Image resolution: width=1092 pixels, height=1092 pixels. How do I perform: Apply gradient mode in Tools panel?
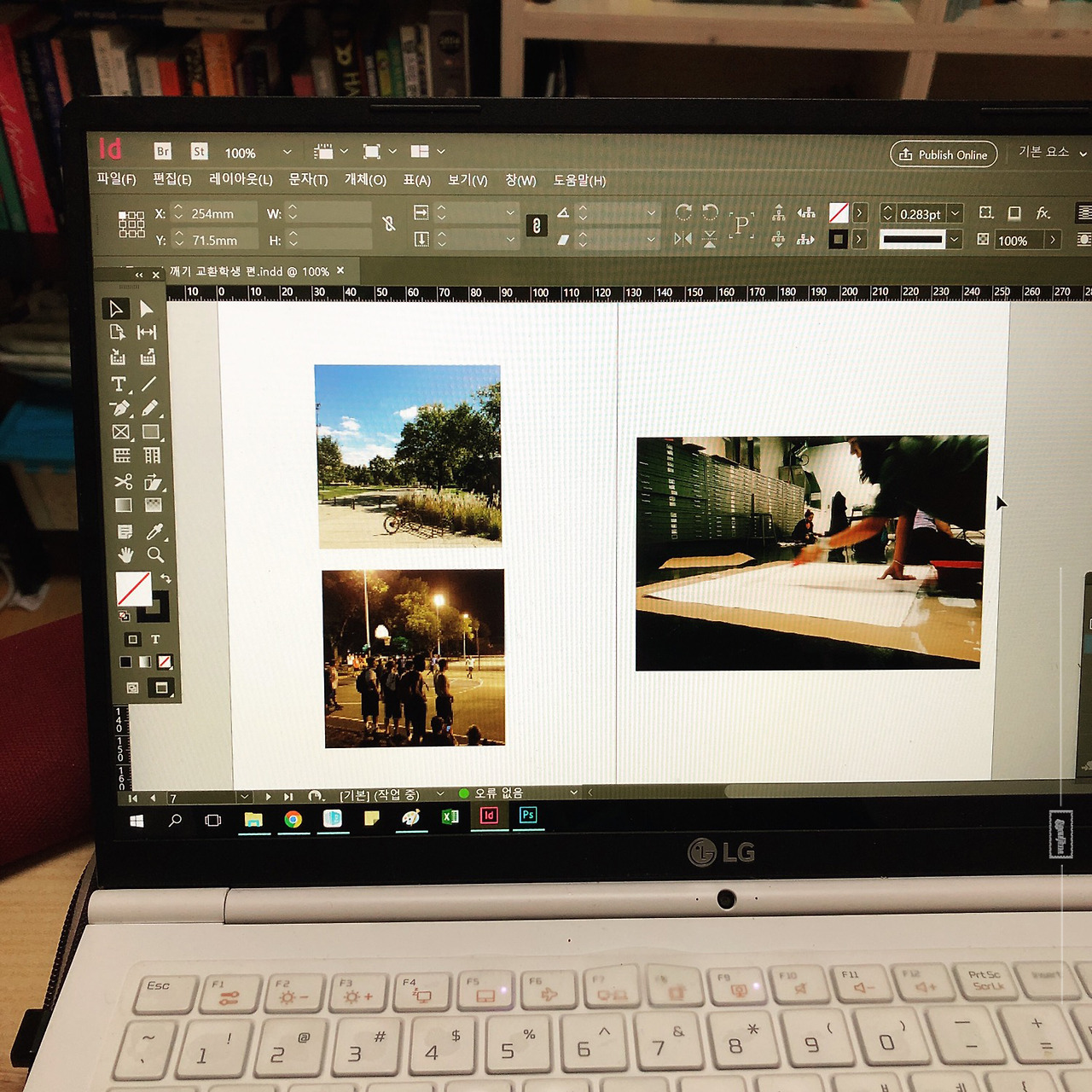click(145, 662)
